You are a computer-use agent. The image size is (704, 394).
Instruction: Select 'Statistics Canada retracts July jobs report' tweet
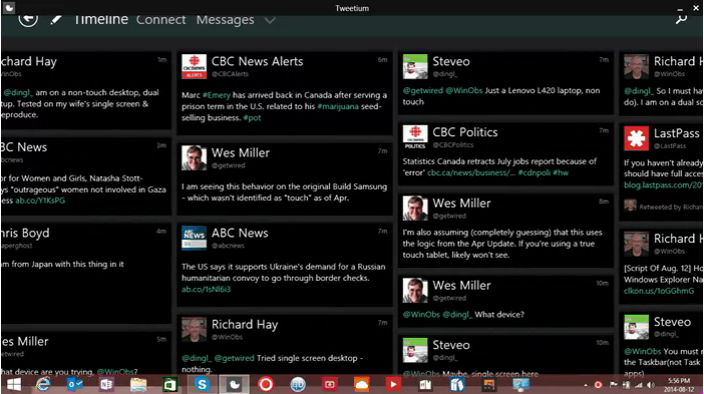click(x=499, y=167)
